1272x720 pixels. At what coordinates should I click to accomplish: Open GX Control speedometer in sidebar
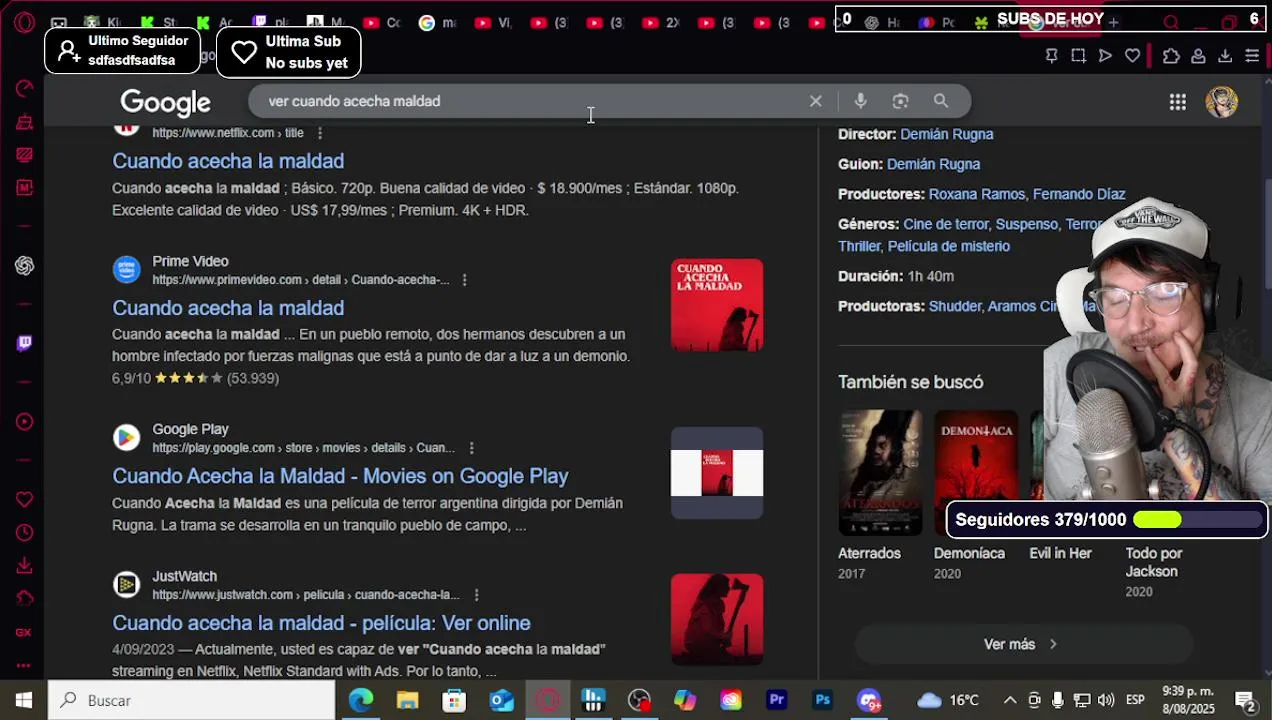click(24, 89)
